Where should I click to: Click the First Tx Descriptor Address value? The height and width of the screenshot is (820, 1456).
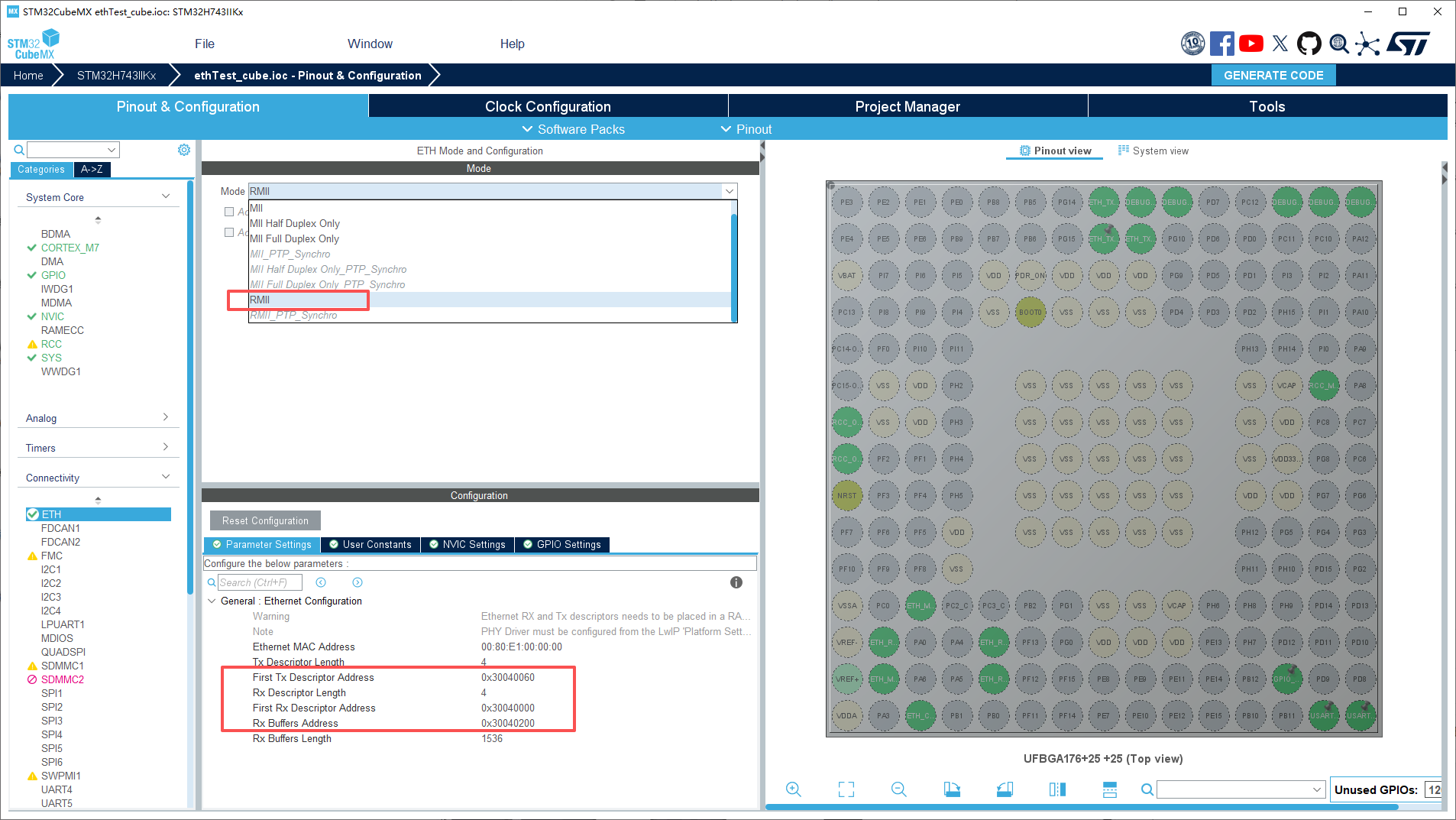[x=507, y=677]
